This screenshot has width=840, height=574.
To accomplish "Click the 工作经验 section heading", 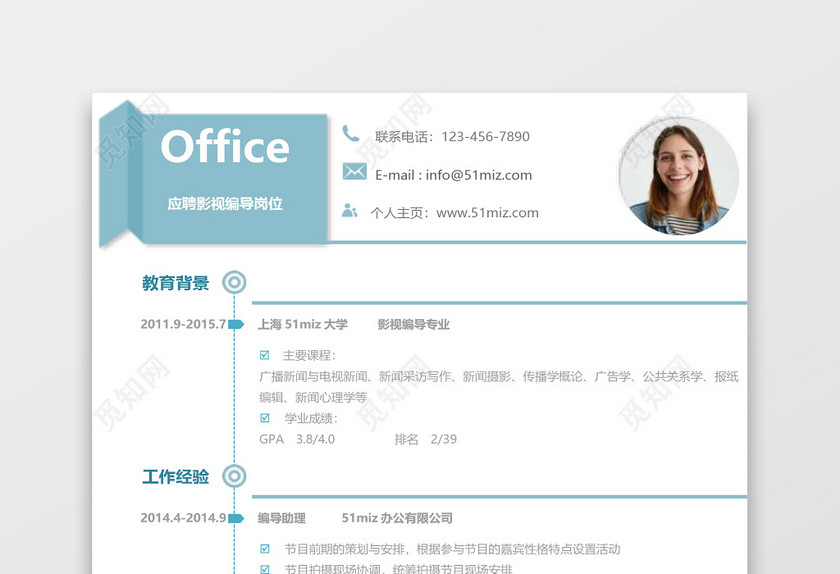I will click(x=176, y=476).
